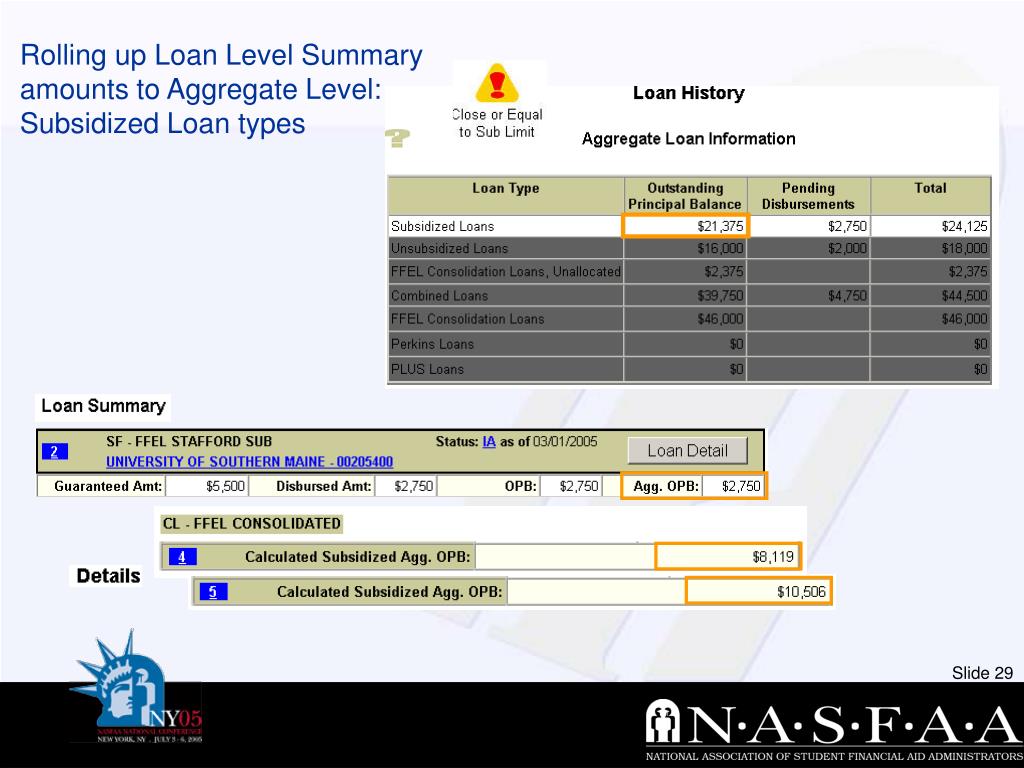This screenshot has width=1024, height=768.
Task: Open loan number 4 badge
Action: click(x=182, y=557)
